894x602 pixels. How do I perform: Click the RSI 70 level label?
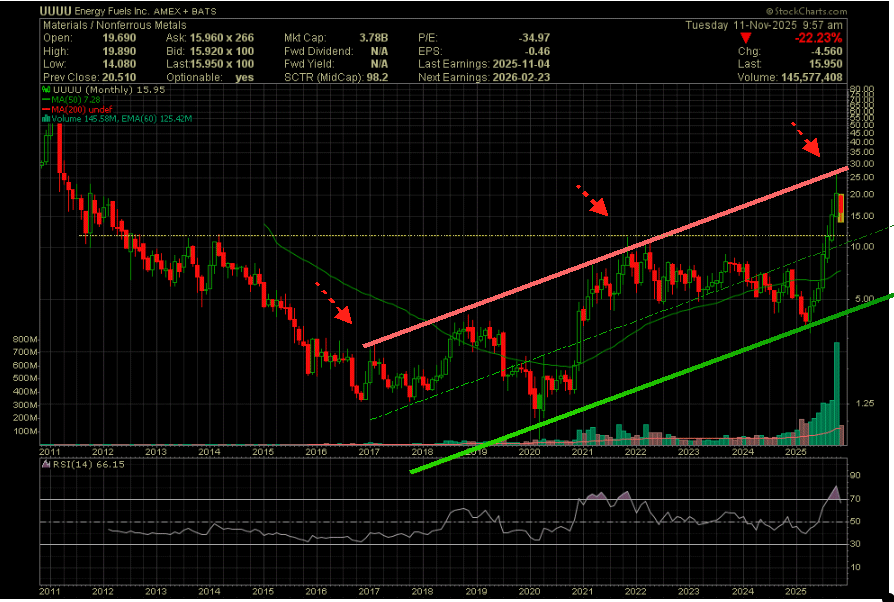(855, 499)
